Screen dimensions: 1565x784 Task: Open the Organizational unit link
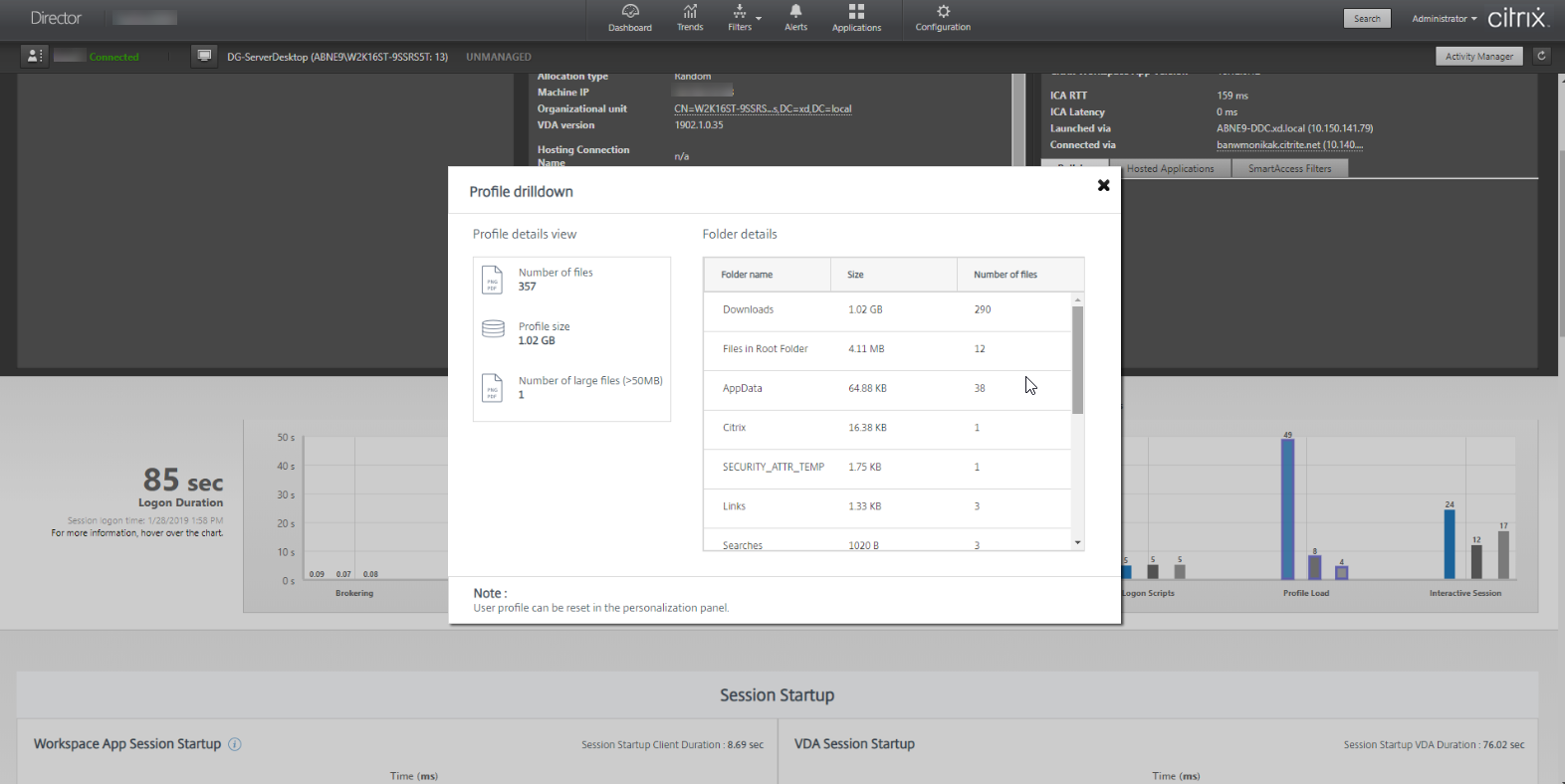(x=763, y=109)
